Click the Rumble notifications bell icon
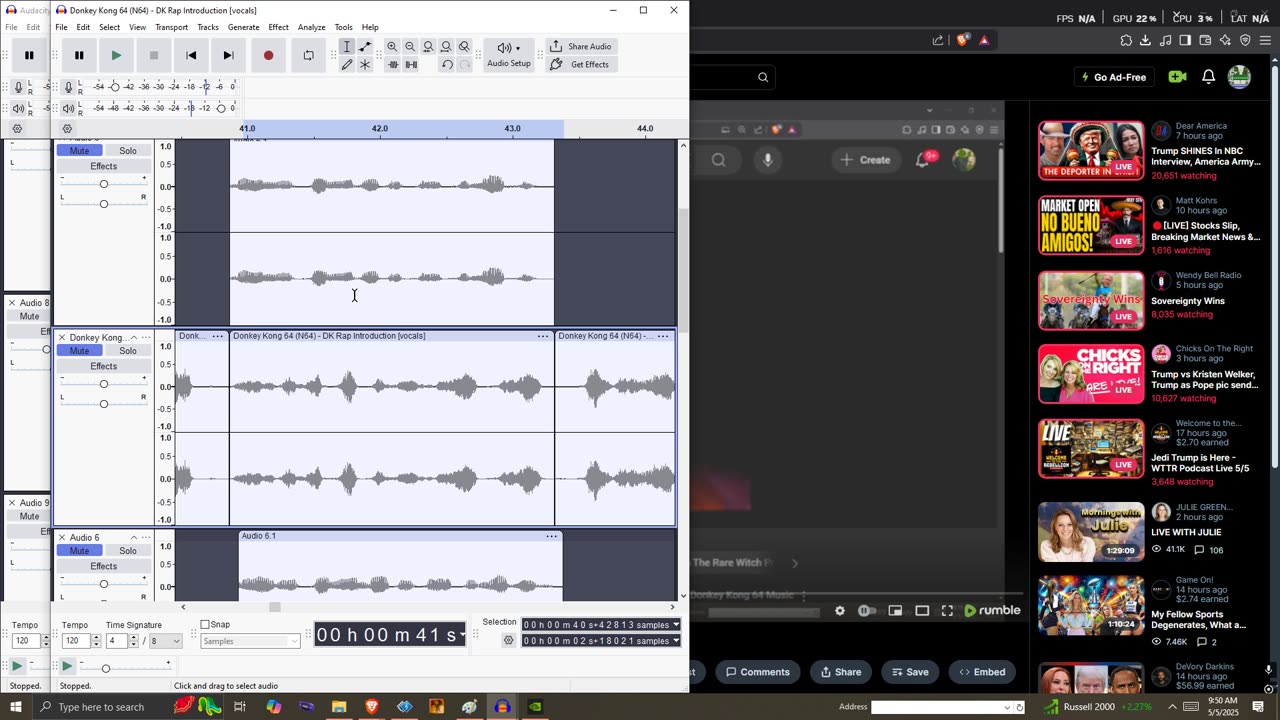Image resolution: width=1280 pixels, height=720 pixels. tap(1208, 77)
